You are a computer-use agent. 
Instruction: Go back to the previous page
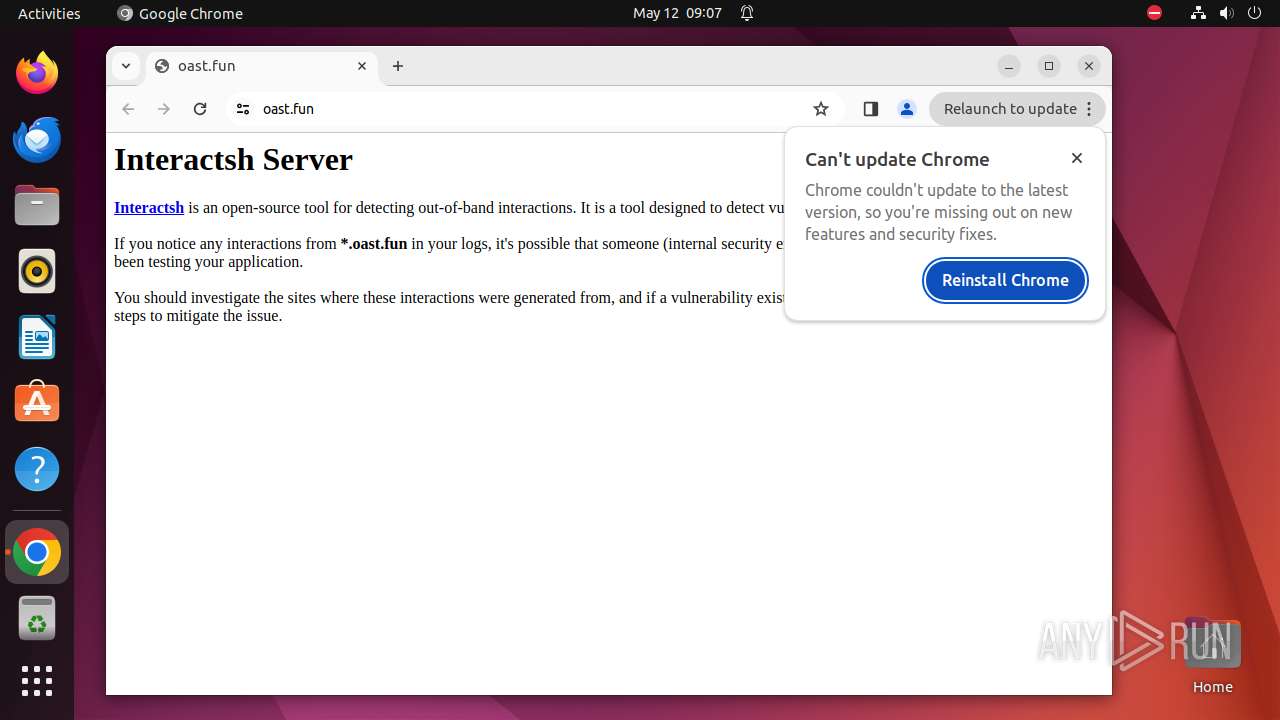coord(128,109)
